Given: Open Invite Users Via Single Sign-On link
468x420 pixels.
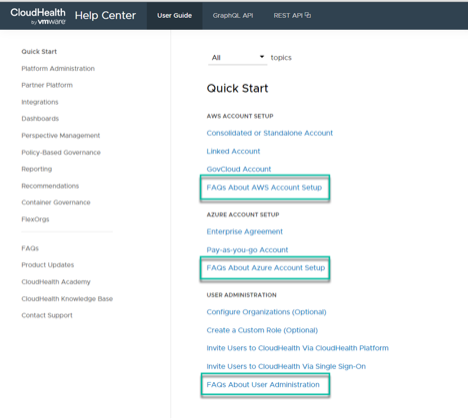Looking at the screenshot, I should pos(286,366).
